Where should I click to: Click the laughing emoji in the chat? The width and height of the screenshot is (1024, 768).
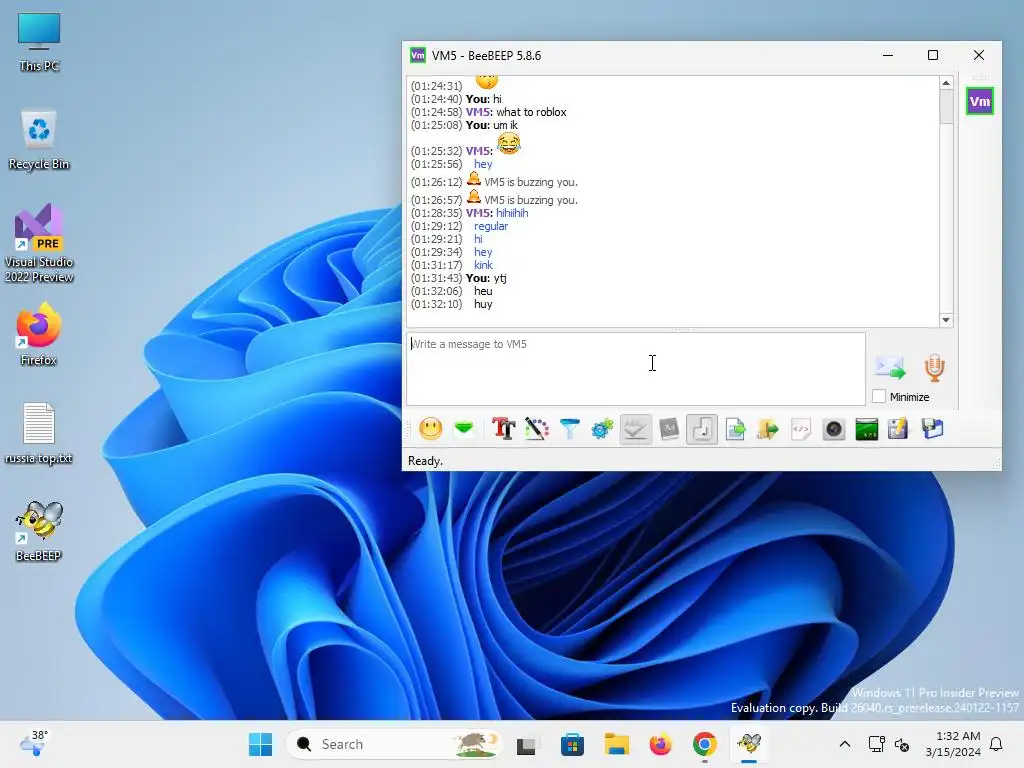(x=509, y=144)
